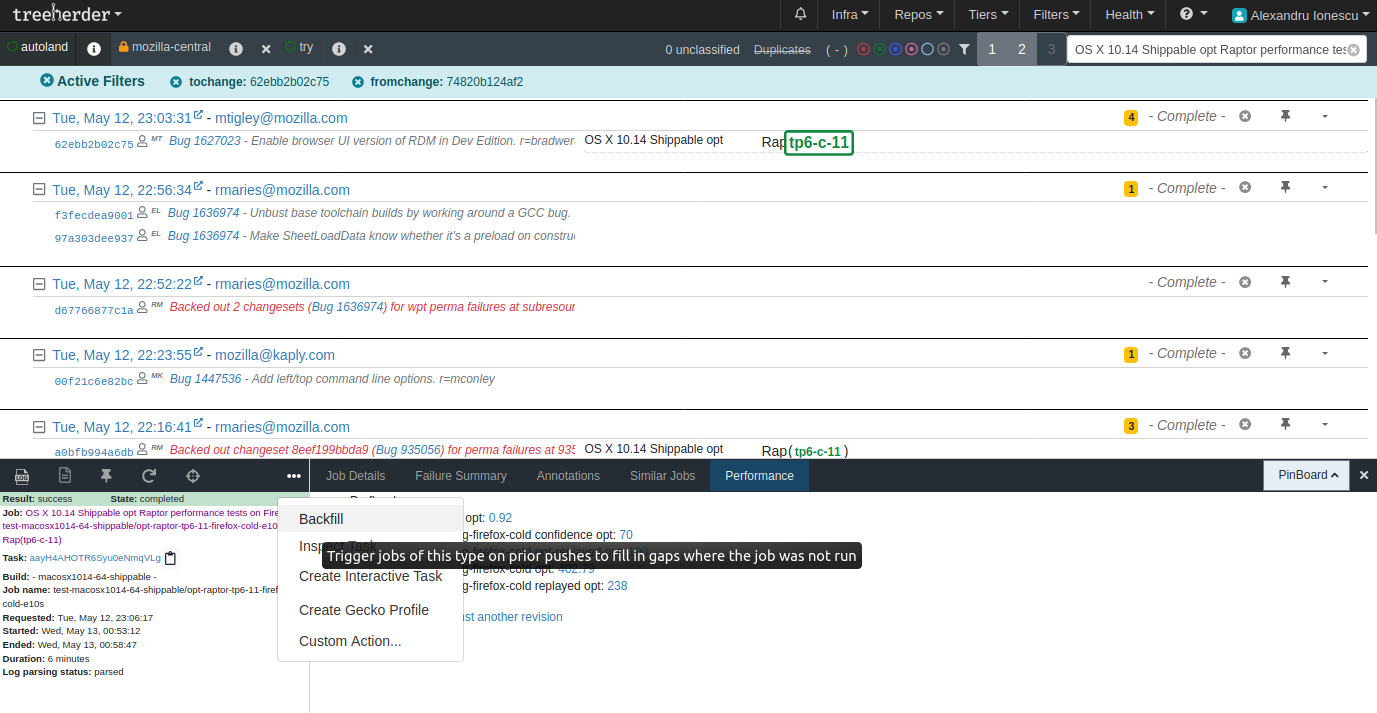1377x713 pixels.
Task: Toggle tier 1 jobs
Action: point(992,49)
